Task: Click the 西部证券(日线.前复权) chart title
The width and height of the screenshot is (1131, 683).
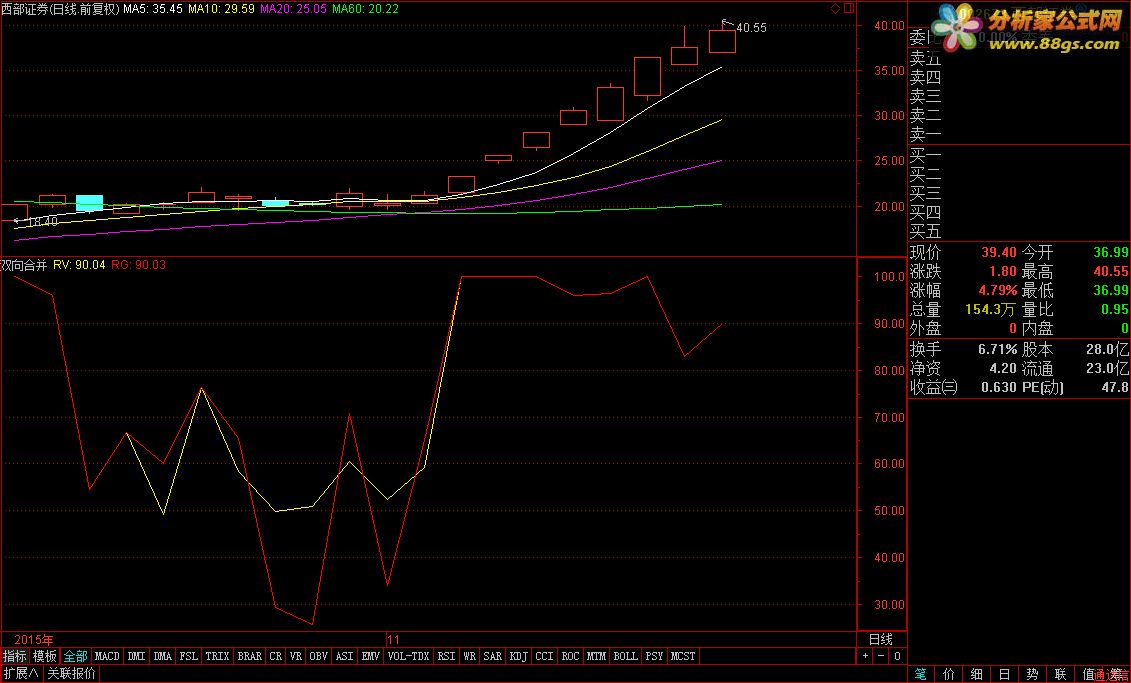Action: [x=60, y=9]
